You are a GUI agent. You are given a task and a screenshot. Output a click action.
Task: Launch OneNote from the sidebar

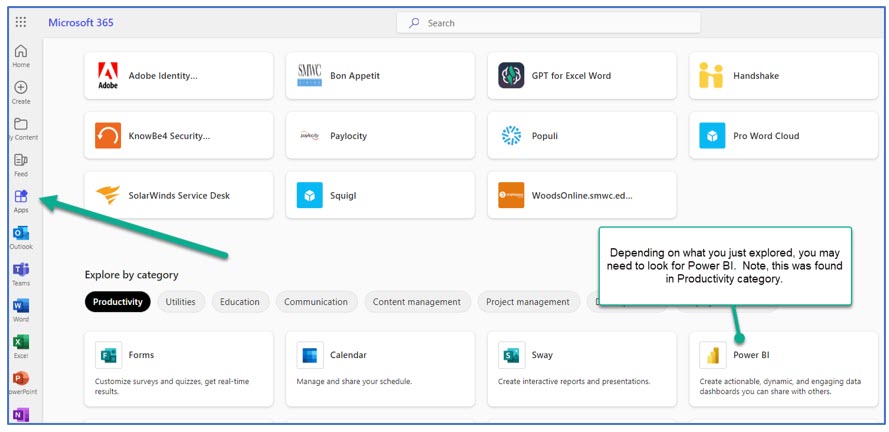pos(21,416)
